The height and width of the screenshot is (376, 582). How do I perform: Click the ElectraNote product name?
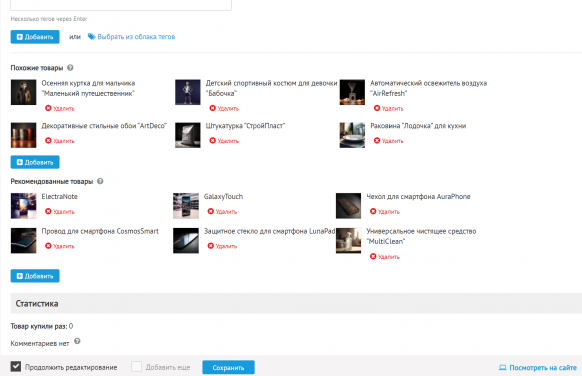click(x=59, y=196)
